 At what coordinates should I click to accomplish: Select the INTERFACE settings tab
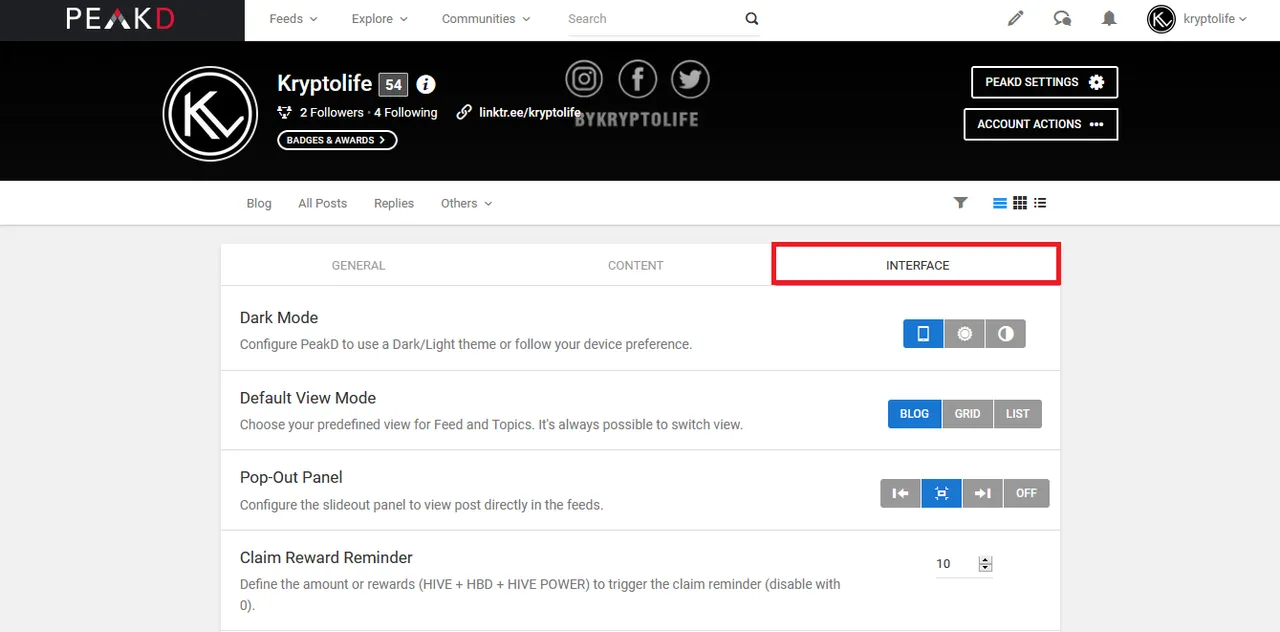click(x=917, y=265)
